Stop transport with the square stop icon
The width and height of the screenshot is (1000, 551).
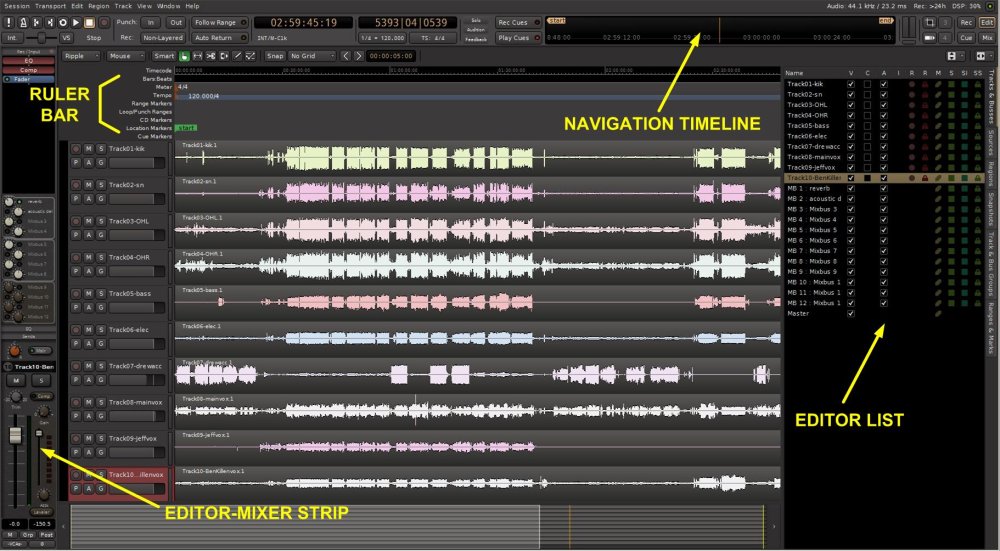pyautogui.click(x=89, y=22)
